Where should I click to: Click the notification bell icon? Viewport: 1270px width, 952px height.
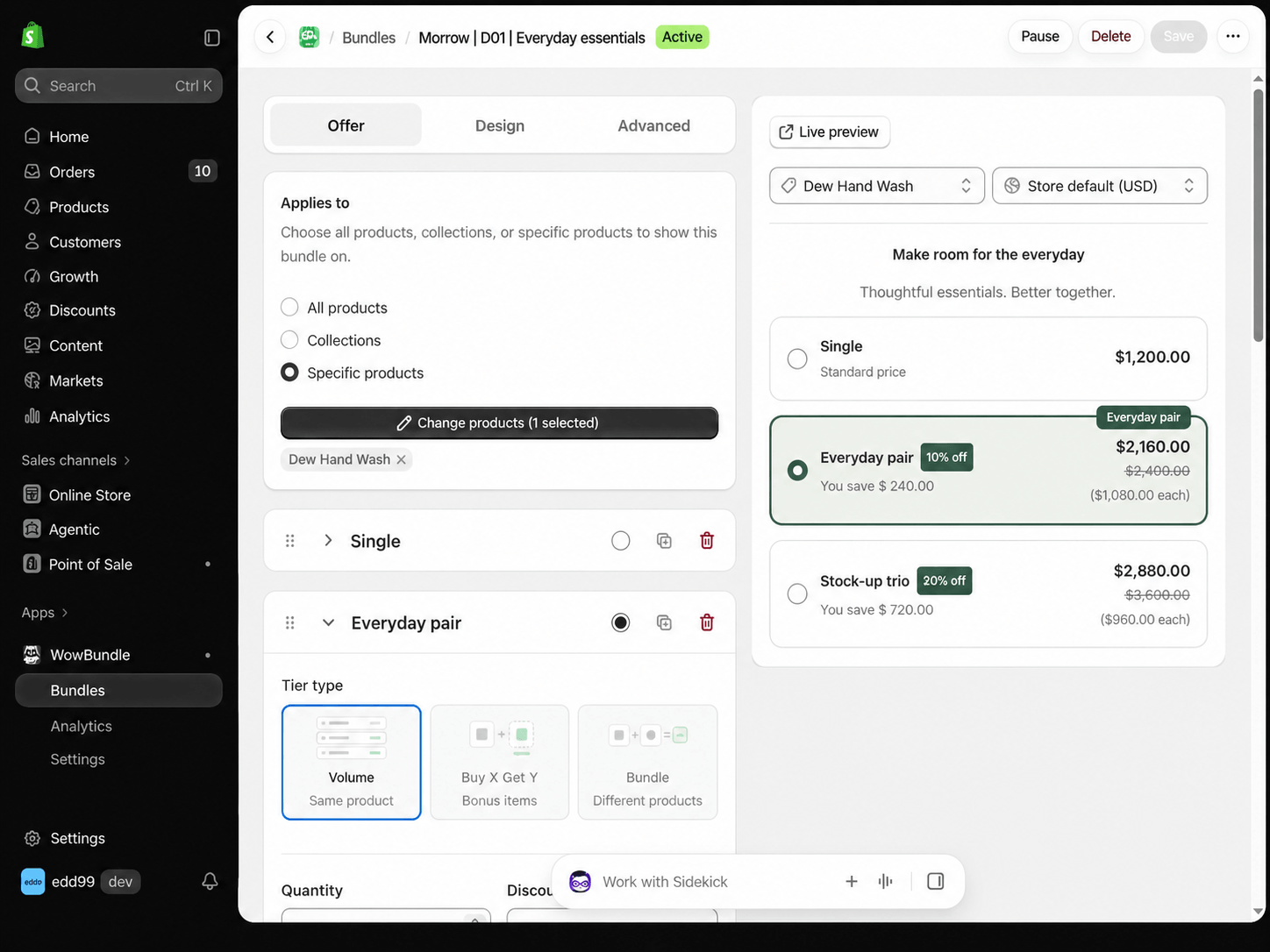click(x=210, y=882)
